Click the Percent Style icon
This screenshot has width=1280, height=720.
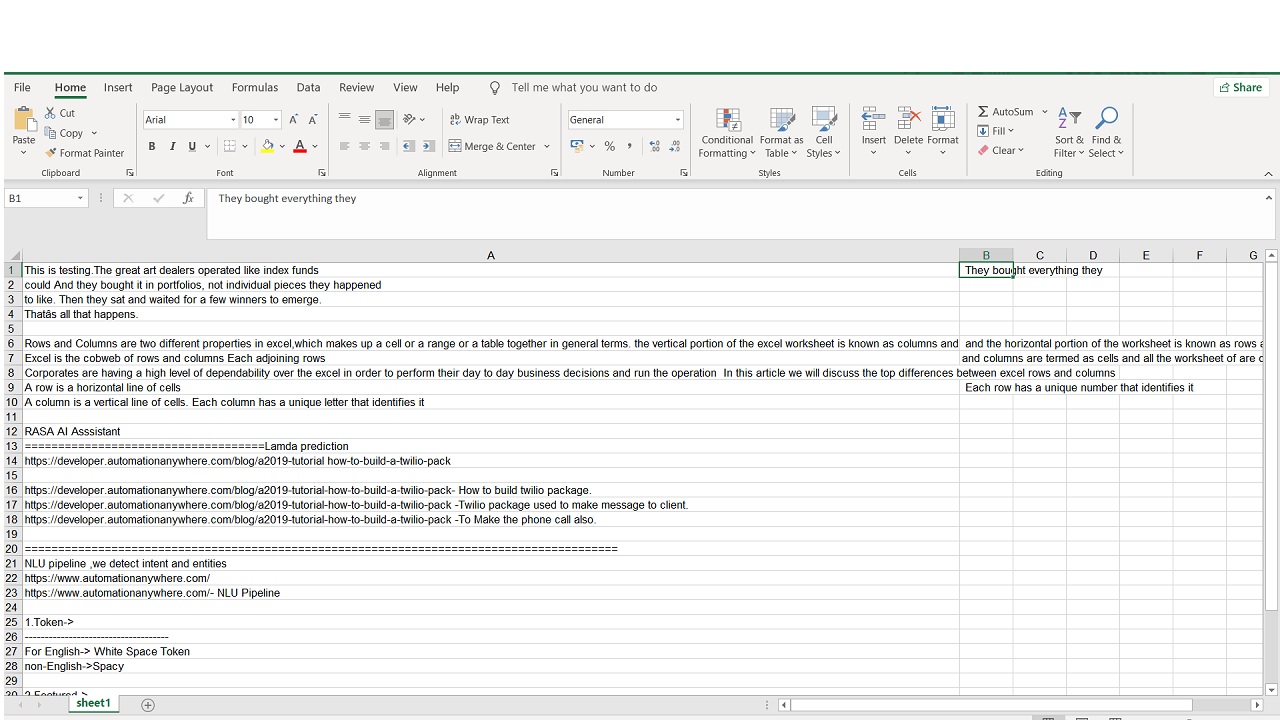[x=609, y=146]
